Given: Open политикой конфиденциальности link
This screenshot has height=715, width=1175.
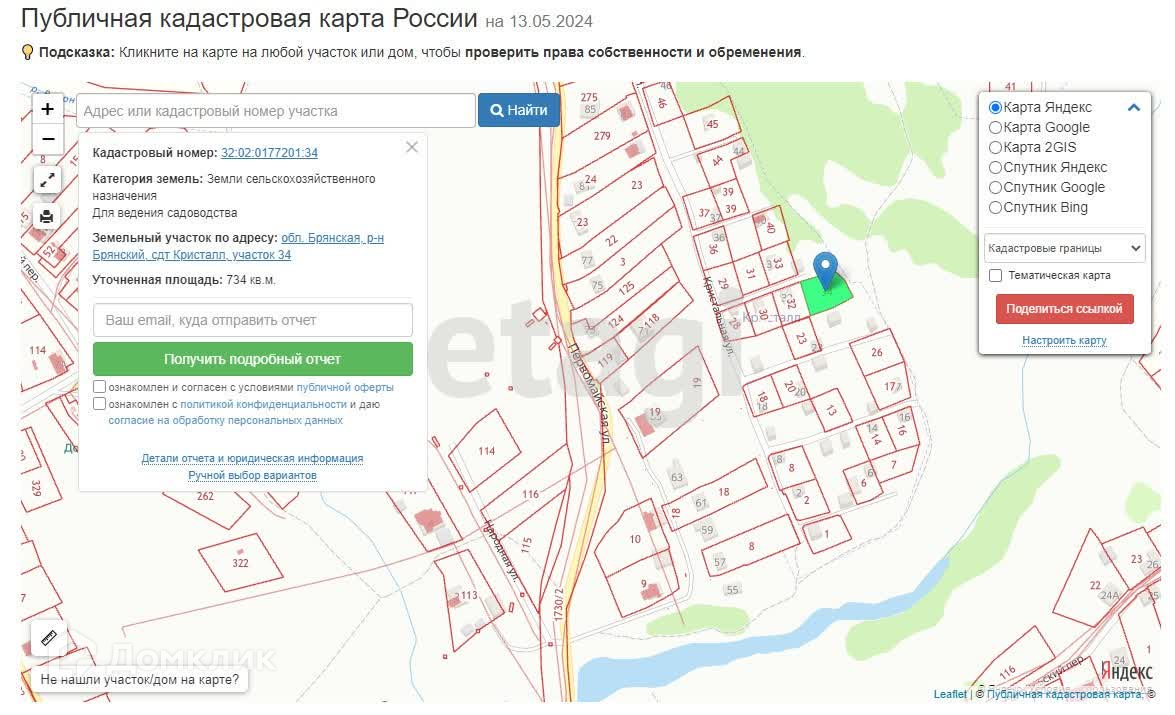Looking at the screenshot, I should (x=263, y=404).
